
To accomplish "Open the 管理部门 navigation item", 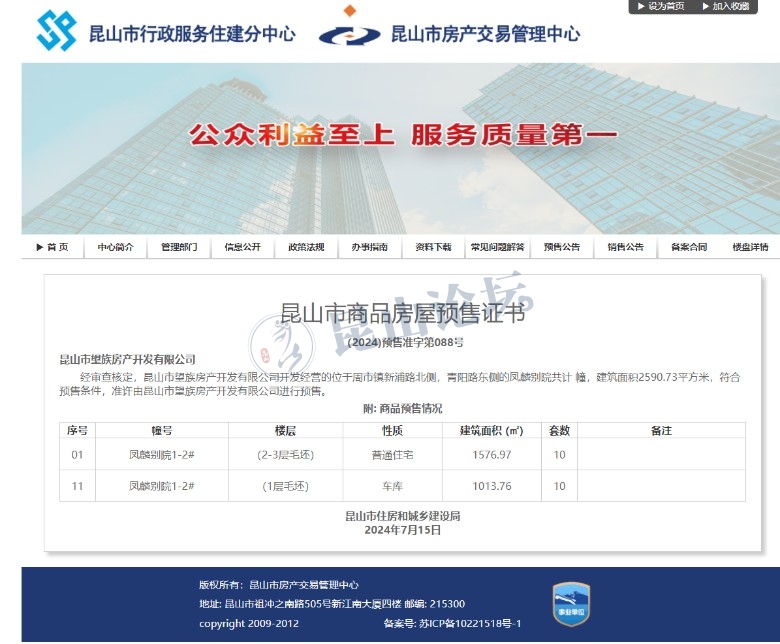I will click(x=179, y=247).
